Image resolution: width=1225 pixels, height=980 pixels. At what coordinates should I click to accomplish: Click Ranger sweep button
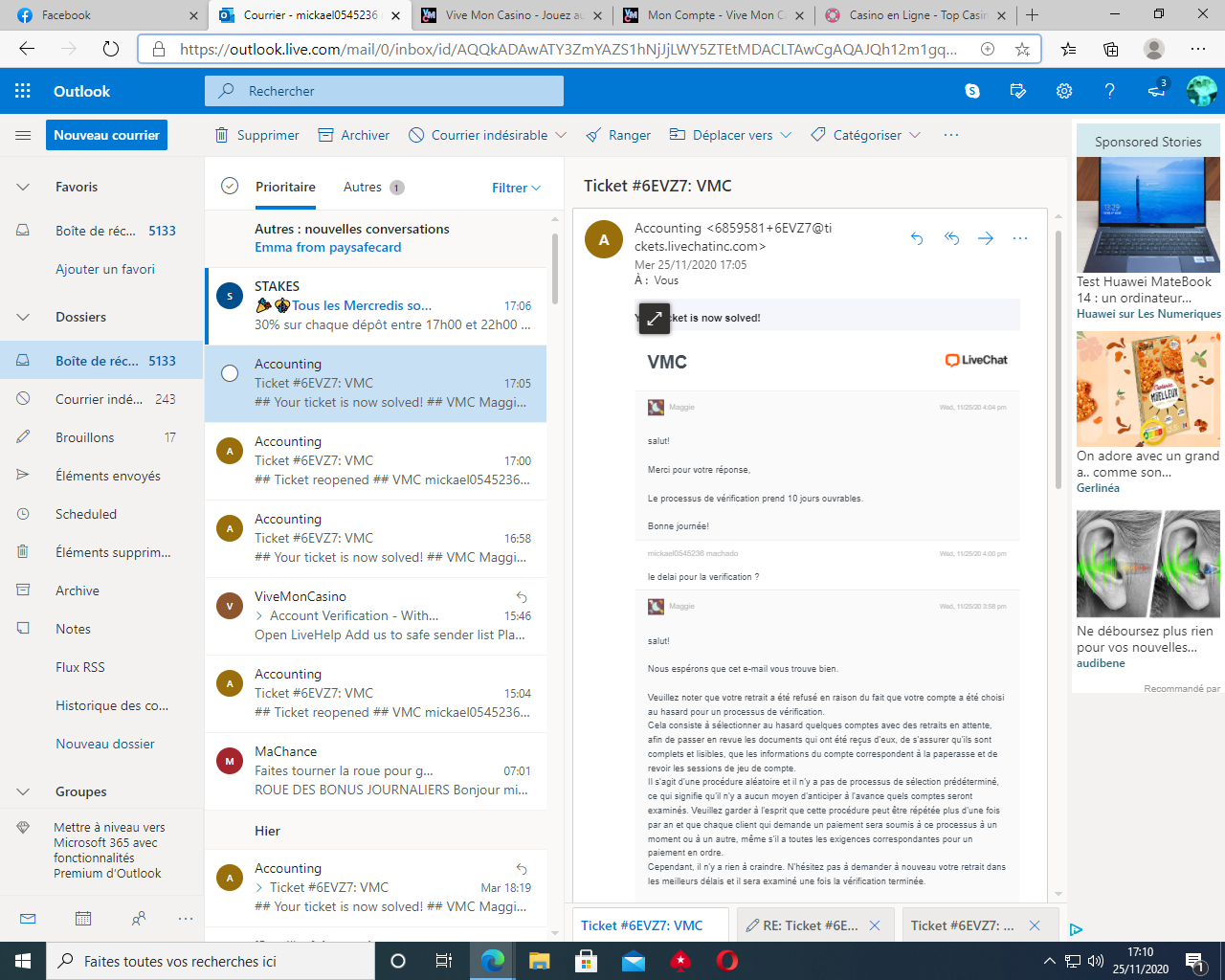pos(618,135)
